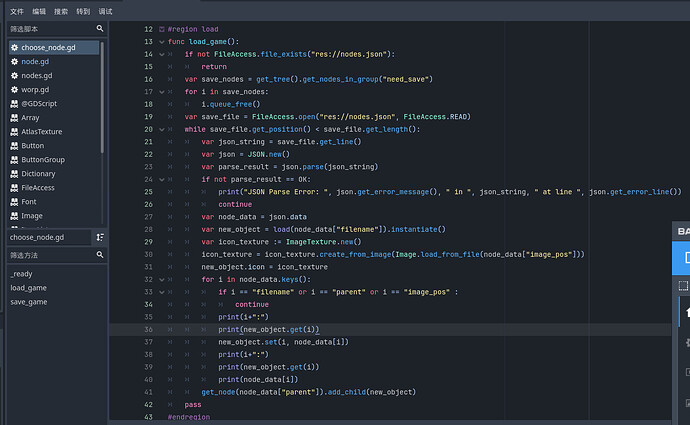Viewport: 690px width, 425px height.
Task: Click help icon beside Array
Action: [15, 118]
